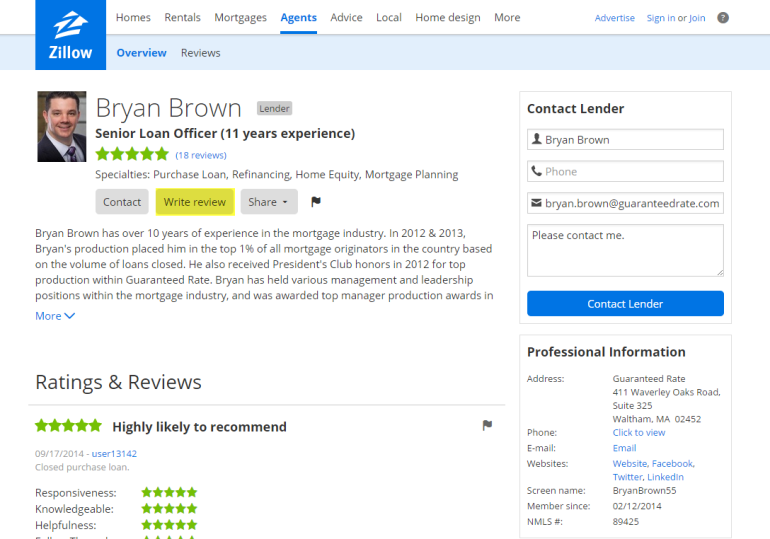Open the lender's LinkedIn link
This screenshot has height=539, width=770.
665,477
